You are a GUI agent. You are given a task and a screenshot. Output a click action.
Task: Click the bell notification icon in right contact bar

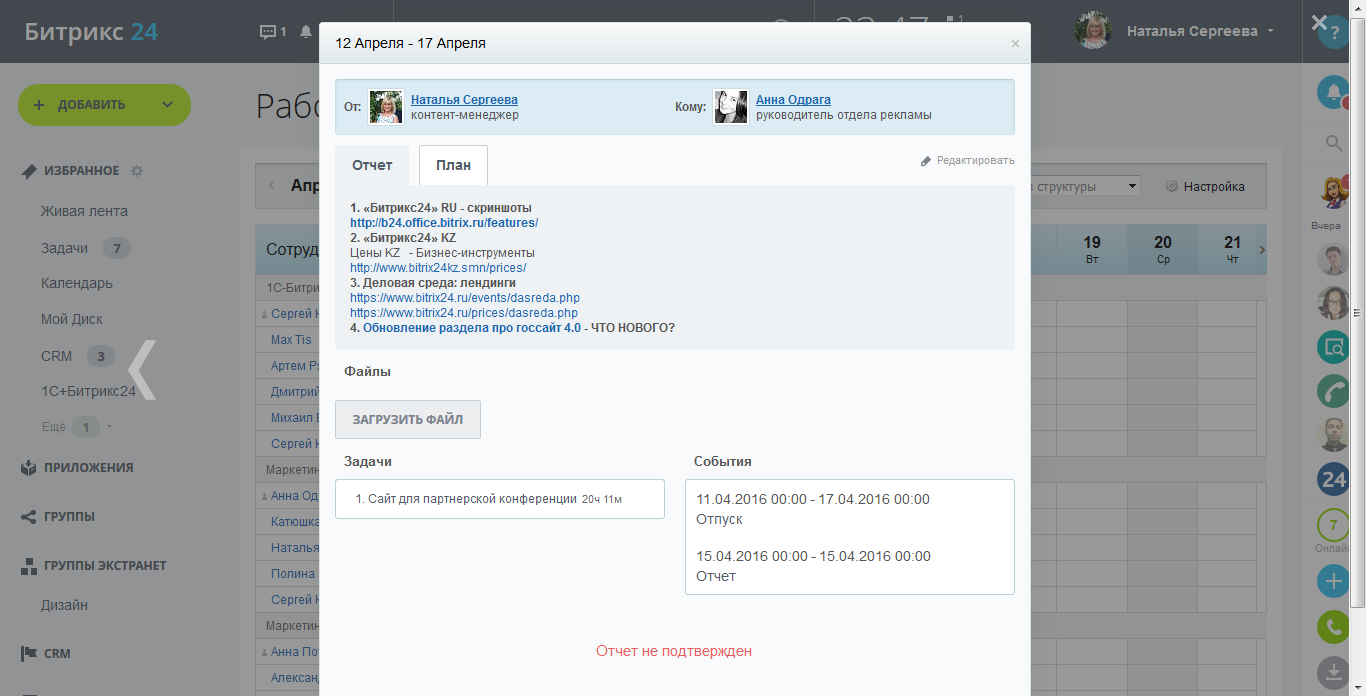point(1333,93)
